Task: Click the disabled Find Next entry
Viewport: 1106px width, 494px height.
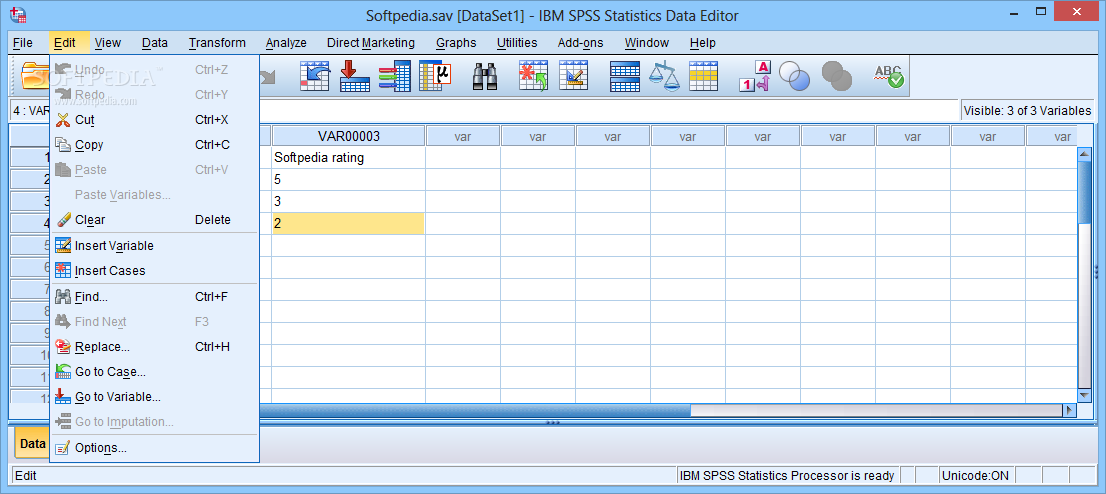Action: coord(154,322)
